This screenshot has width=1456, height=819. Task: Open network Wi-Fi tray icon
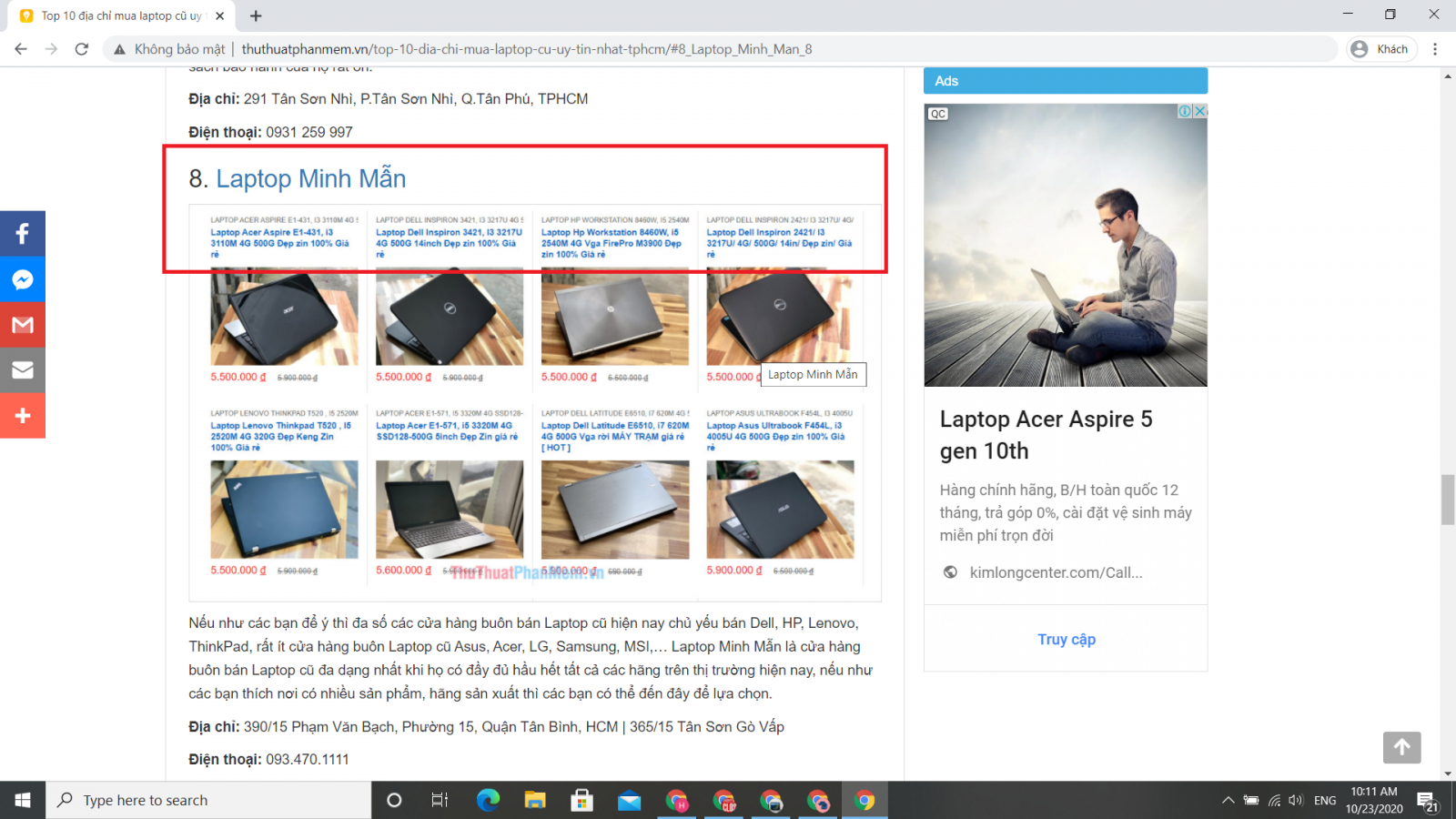pyautogui.click(x=1274, y=800)
